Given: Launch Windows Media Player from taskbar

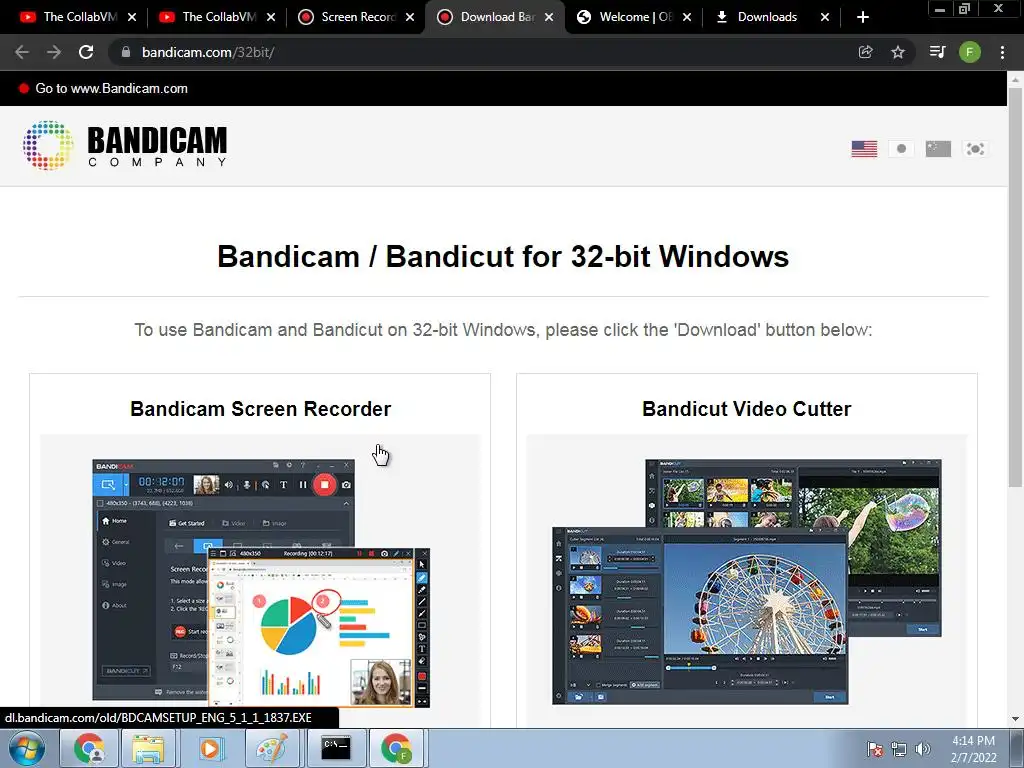Looking at the screenshot, I should pos(210,748).
